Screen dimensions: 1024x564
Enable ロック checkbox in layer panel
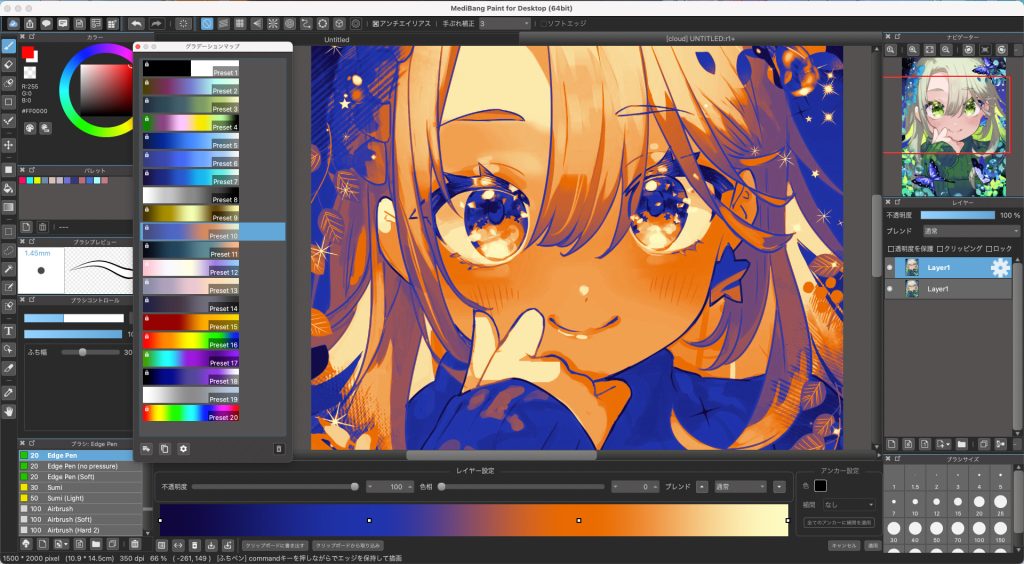(989, 249)
